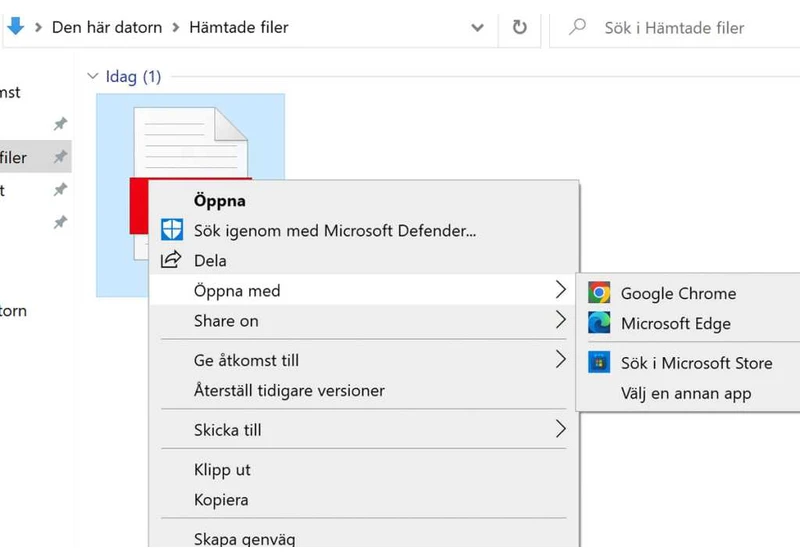Click the chevron before Den här datorn
This screenshot has height=560, width=800.
pos(38,27)
